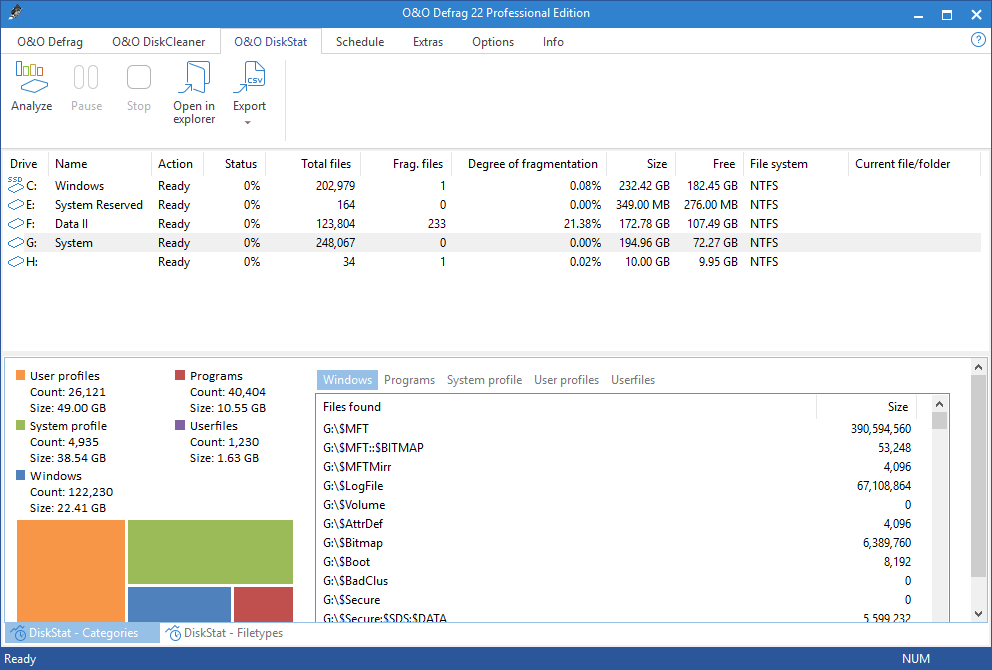992x670 pixels.
Task: Click the orange User profiles legend swatch
Action: (20, 375)
